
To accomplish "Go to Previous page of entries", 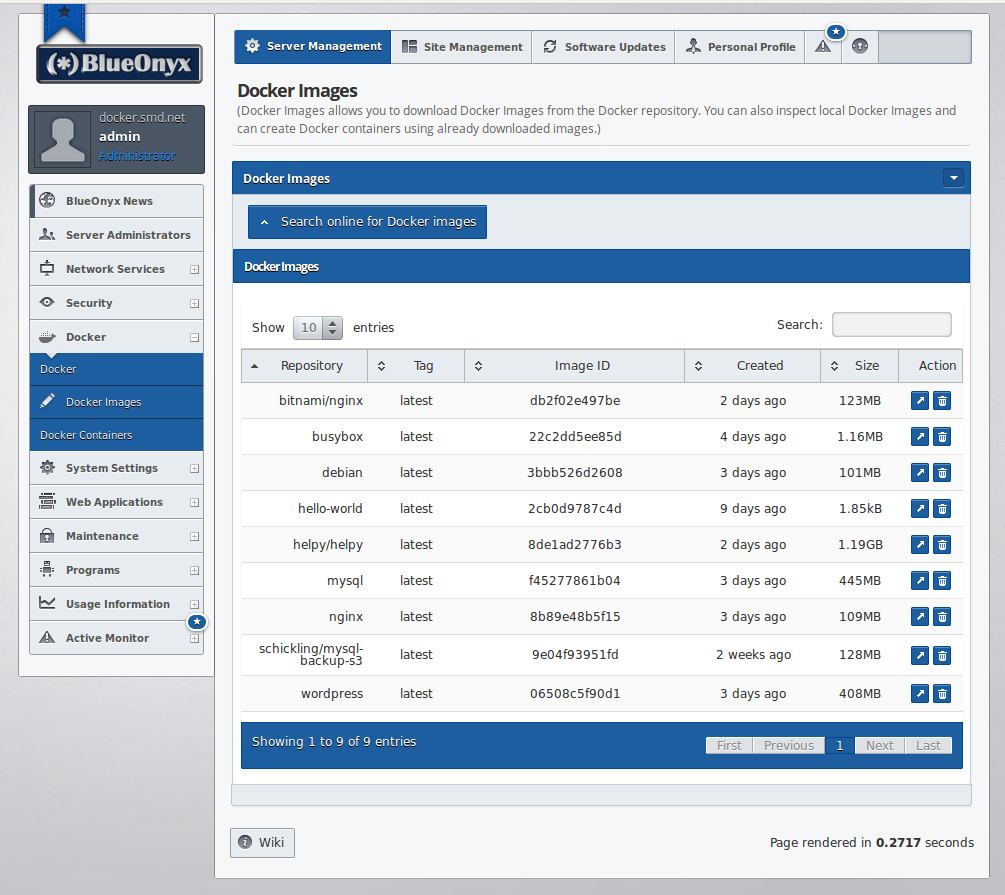I will pyautogui.click(x=789, y=745).
